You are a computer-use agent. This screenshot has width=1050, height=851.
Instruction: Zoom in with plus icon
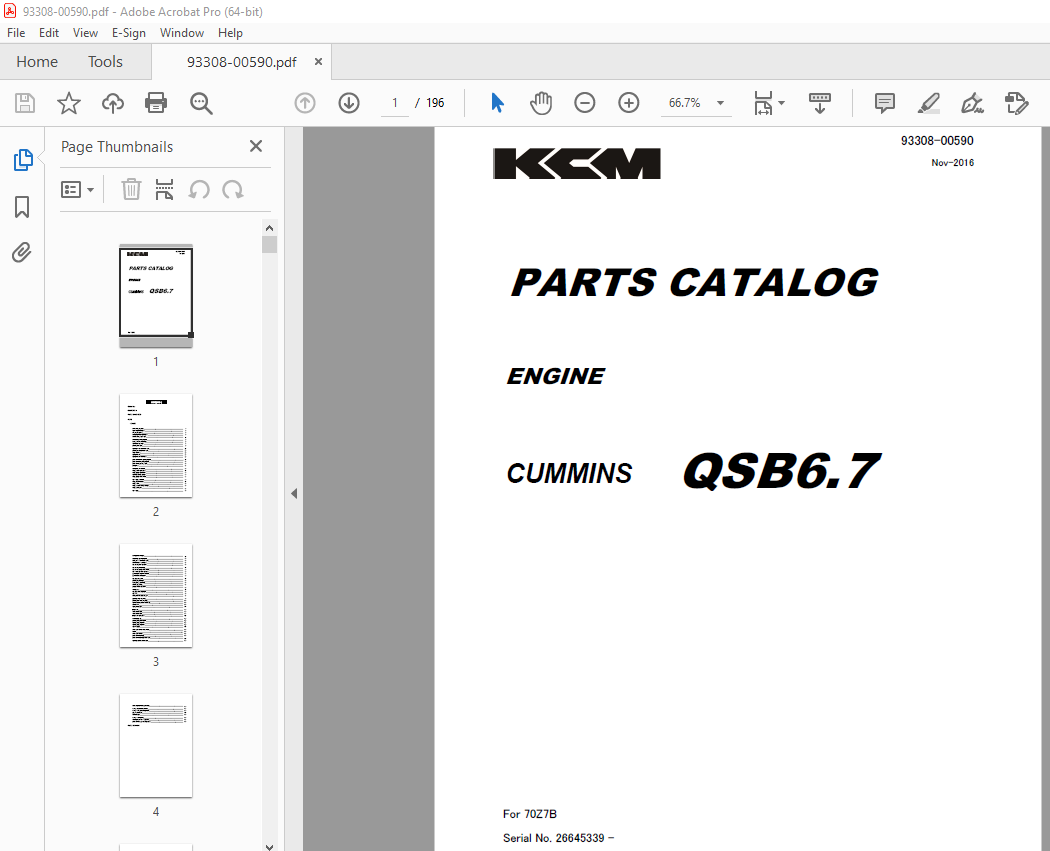coord(628,103)
